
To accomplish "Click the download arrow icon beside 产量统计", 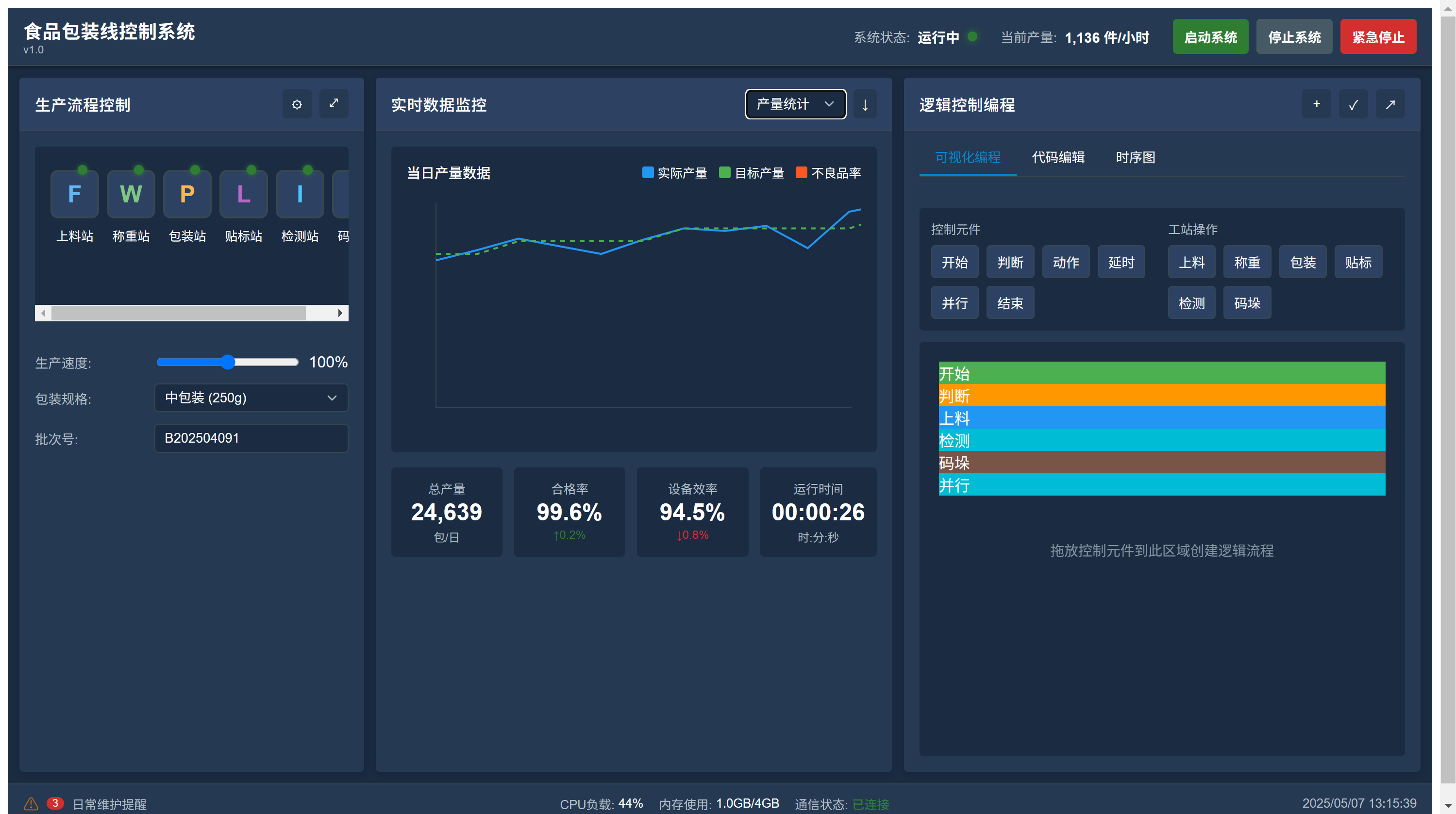I will pyautogui.click(x=865, y=104).
